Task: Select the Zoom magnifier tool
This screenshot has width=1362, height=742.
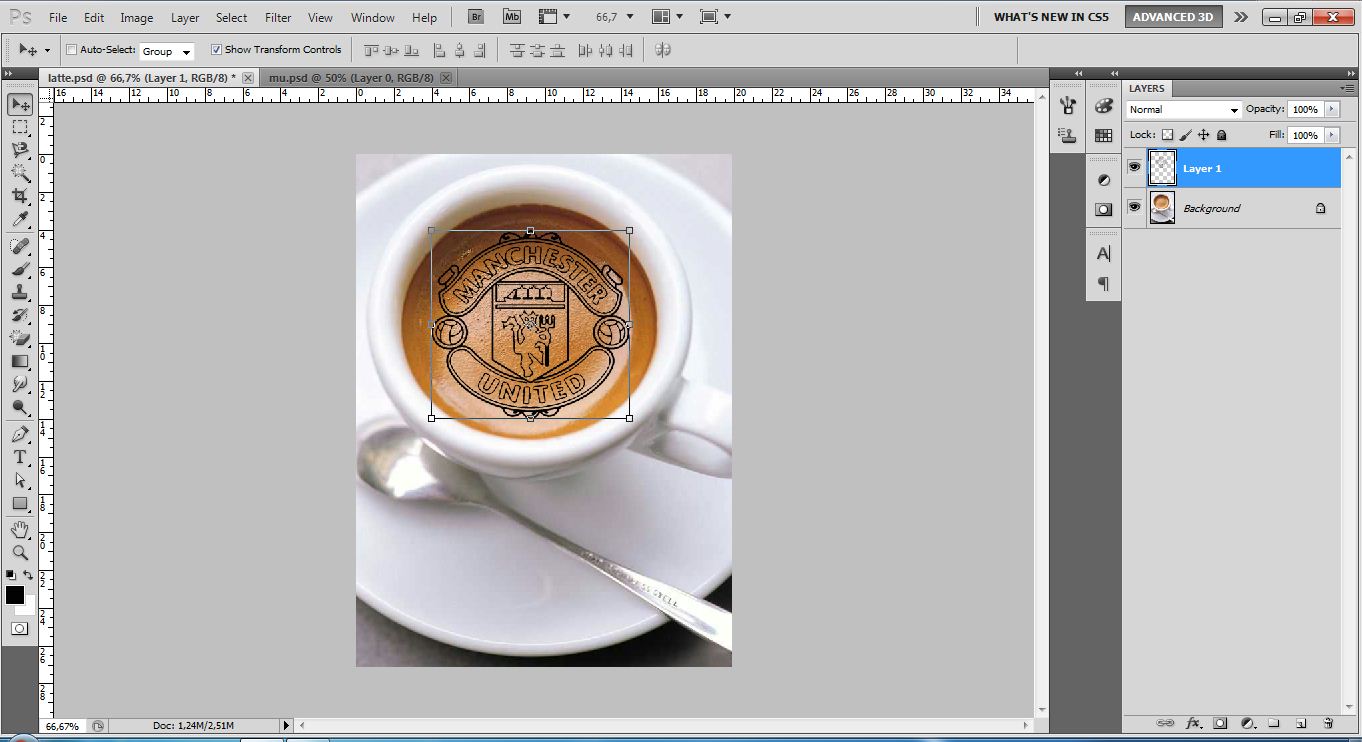Action: (20, 552)
